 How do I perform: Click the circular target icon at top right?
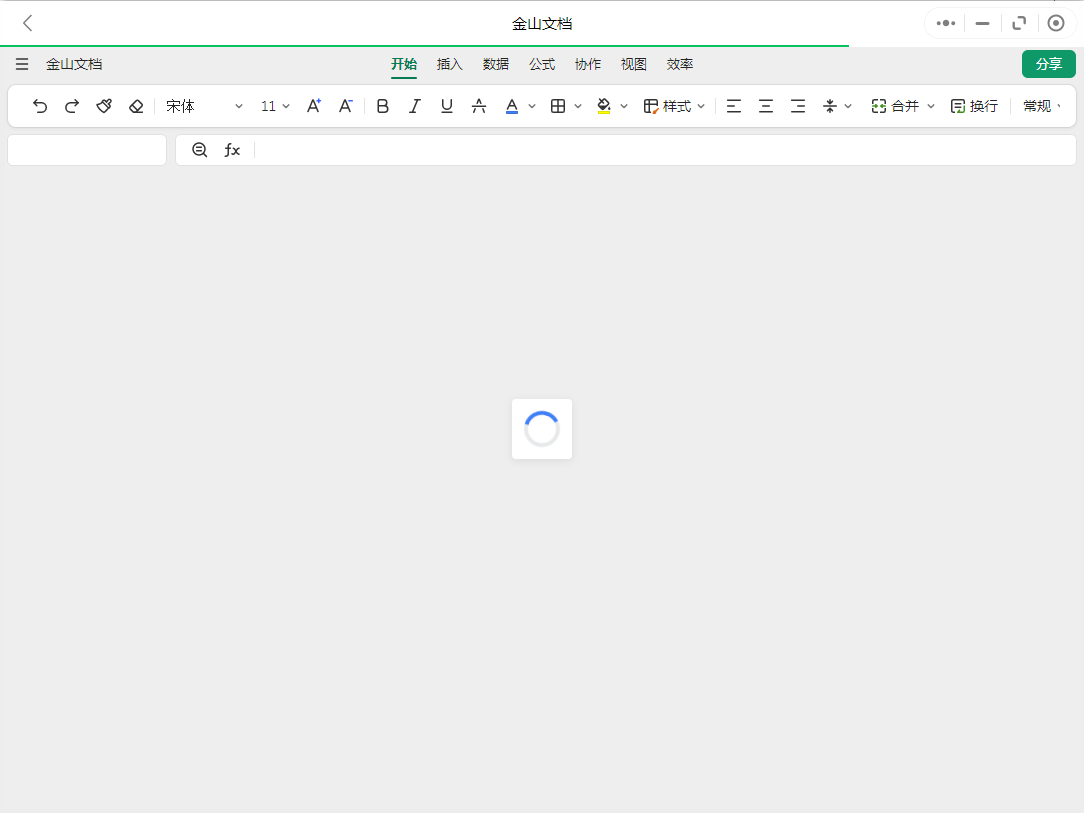(x=1056, y=24)
